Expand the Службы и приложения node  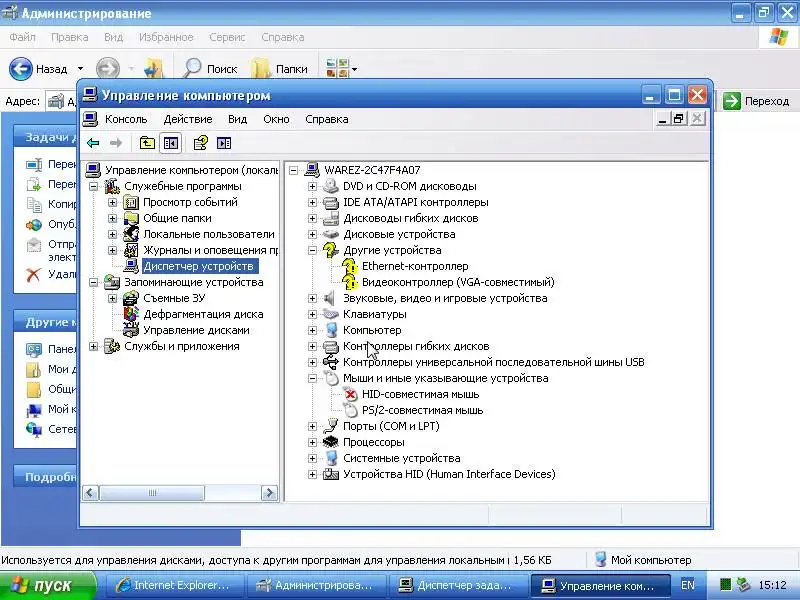93,346
